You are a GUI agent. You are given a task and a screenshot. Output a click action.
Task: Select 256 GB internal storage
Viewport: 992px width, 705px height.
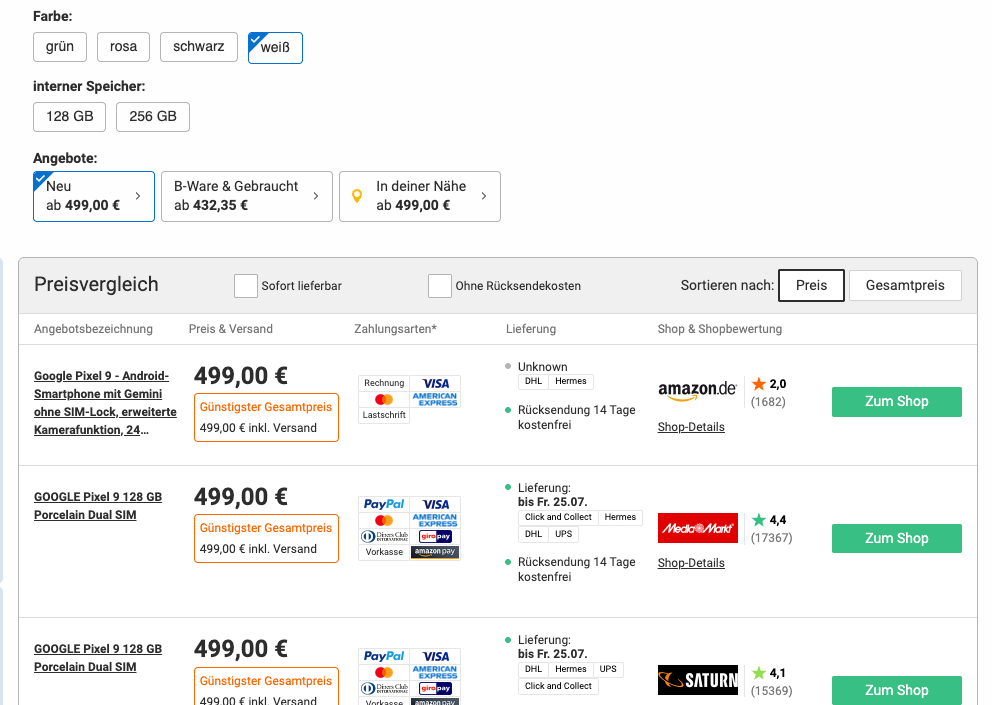point(153,117)
